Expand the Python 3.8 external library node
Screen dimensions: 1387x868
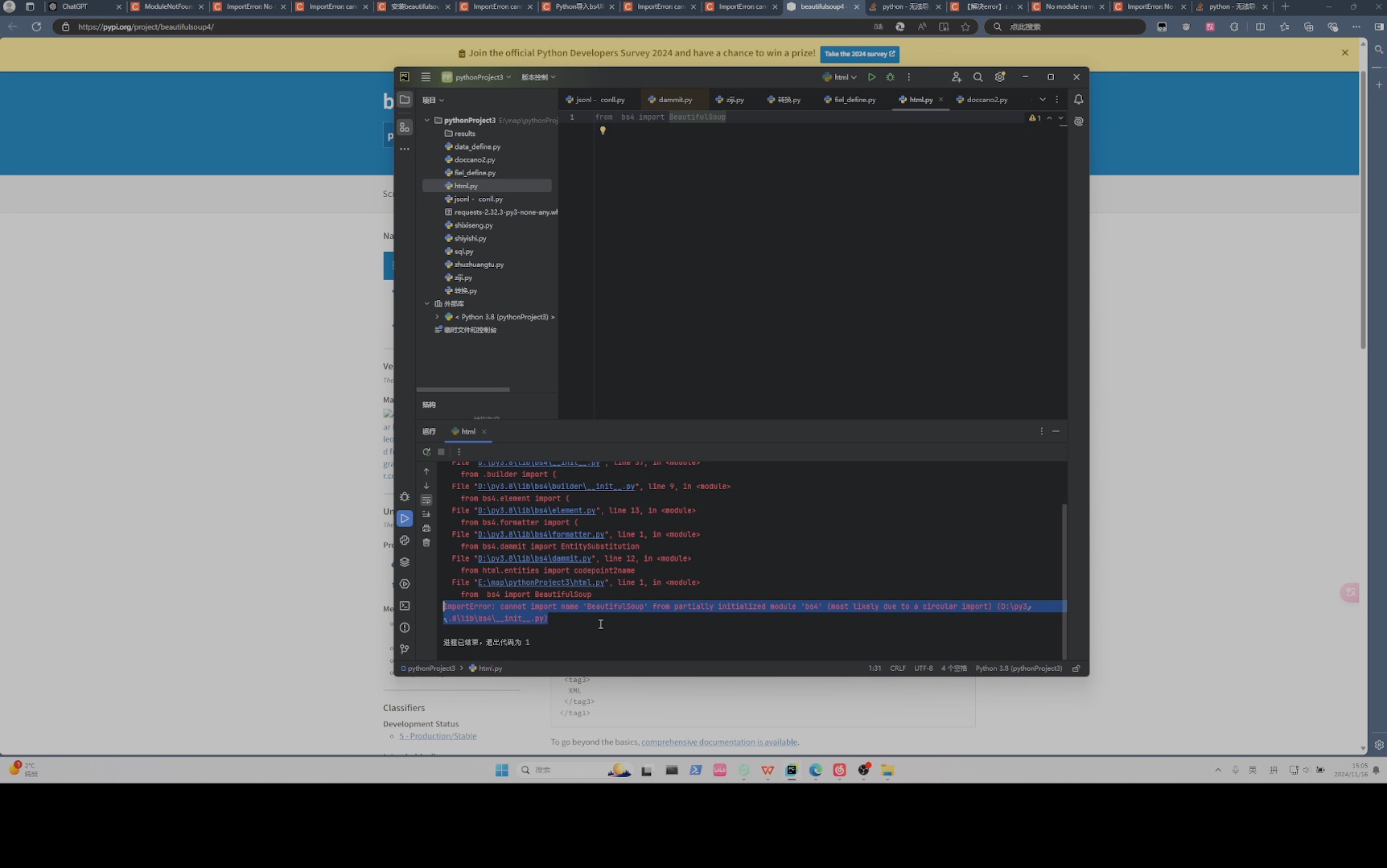[x=438, y=317]
